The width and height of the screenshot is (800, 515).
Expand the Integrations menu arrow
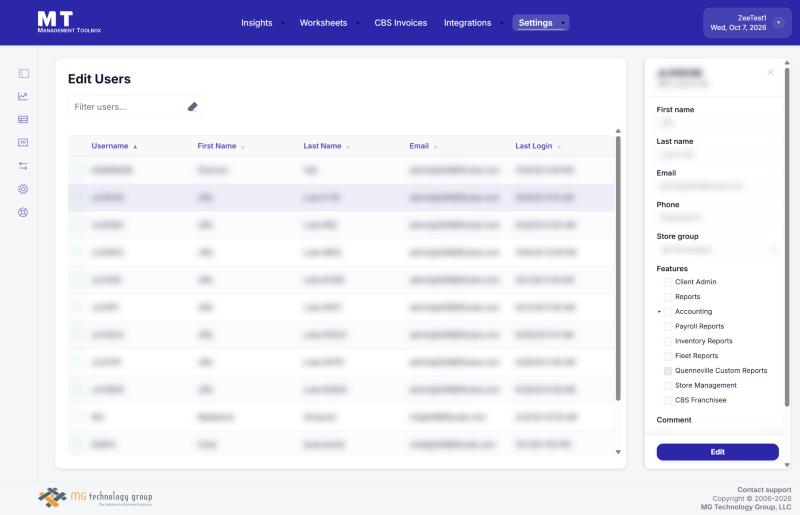click(x=502, y=23)
